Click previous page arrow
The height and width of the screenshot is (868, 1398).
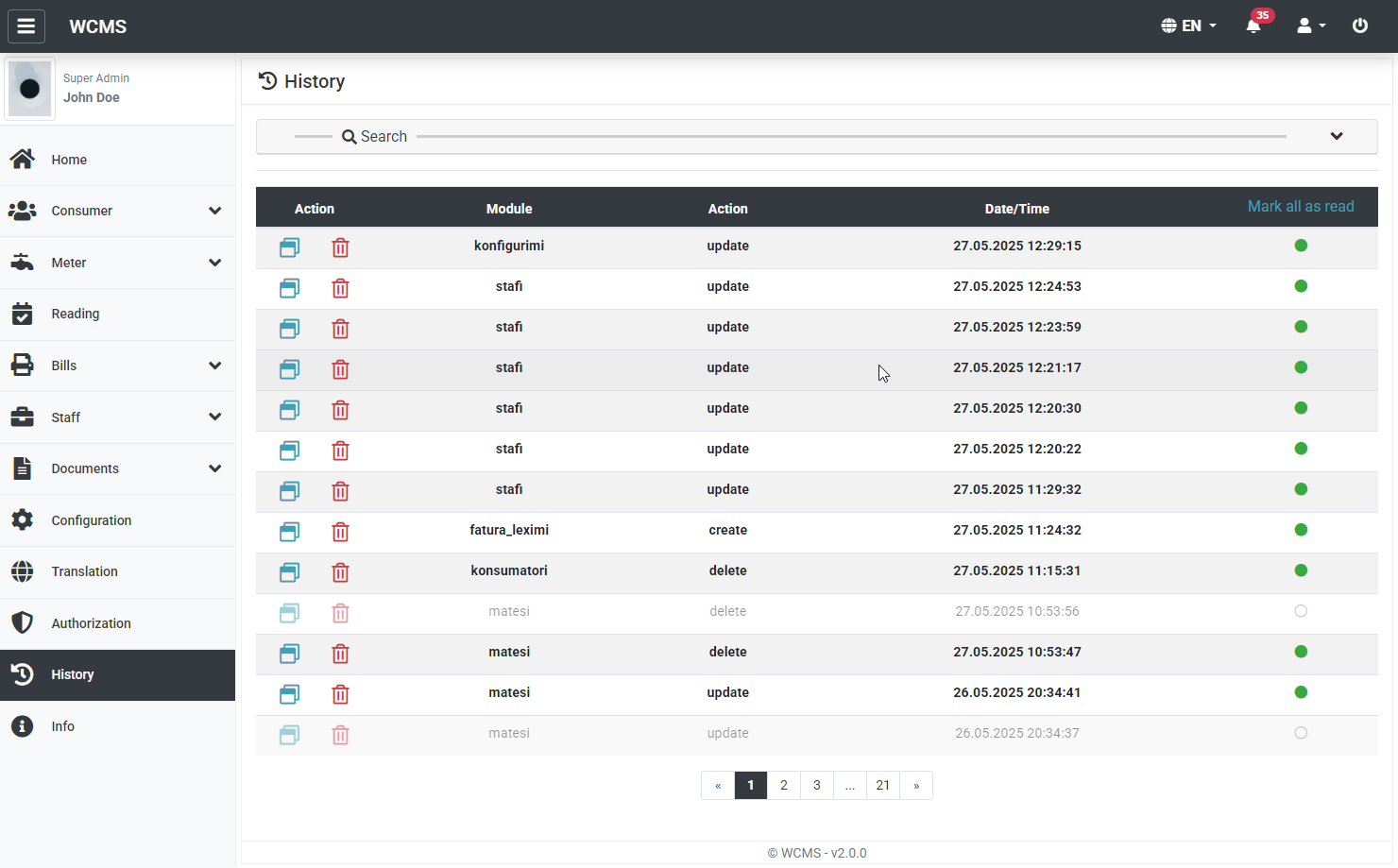pos(718,785)
